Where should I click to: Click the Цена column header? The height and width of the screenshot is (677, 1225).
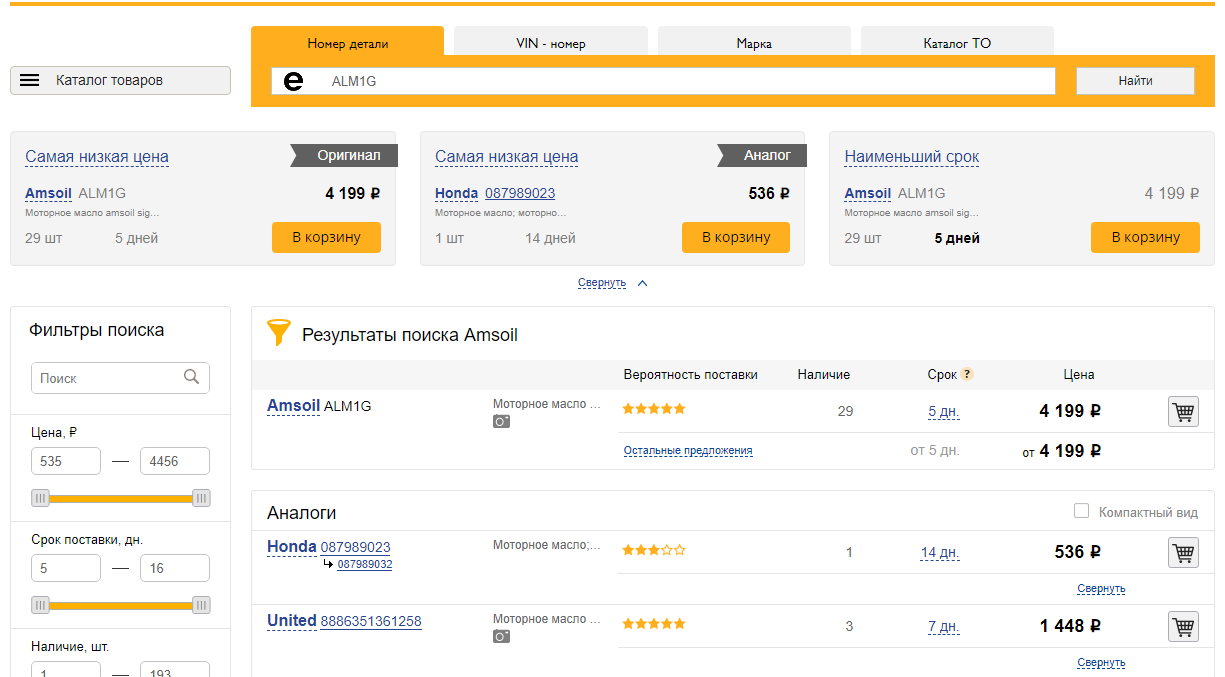[1079, 375]
